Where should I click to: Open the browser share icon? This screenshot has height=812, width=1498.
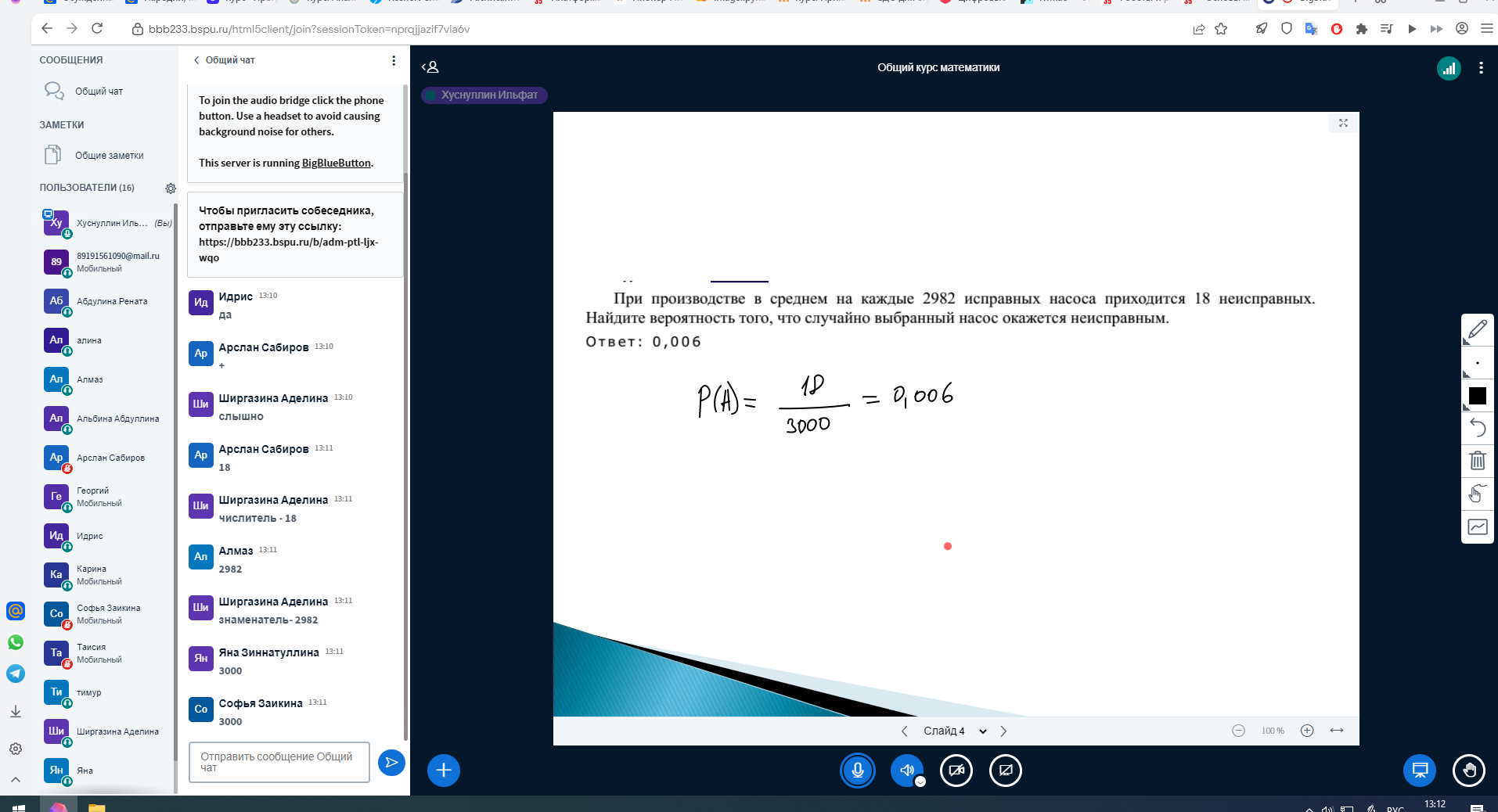[1198, 29]
